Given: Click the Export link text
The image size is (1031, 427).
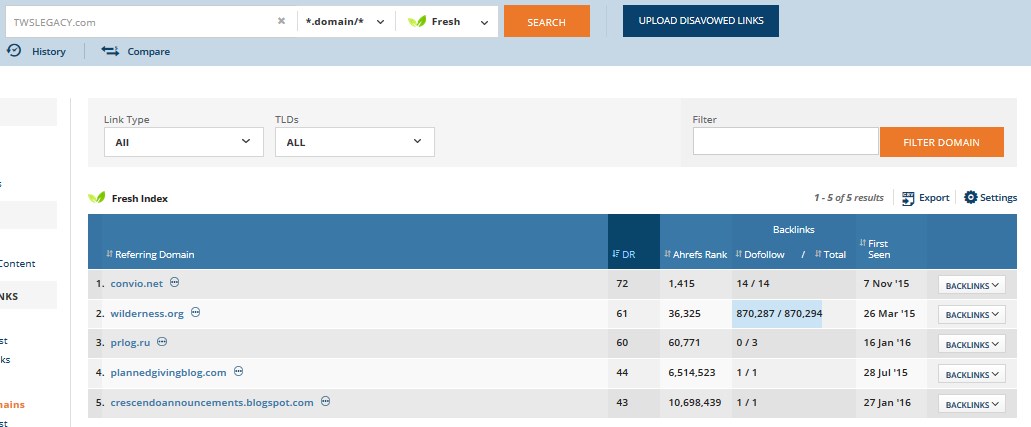Looking at the screenshot, I should tap(934, 198).
